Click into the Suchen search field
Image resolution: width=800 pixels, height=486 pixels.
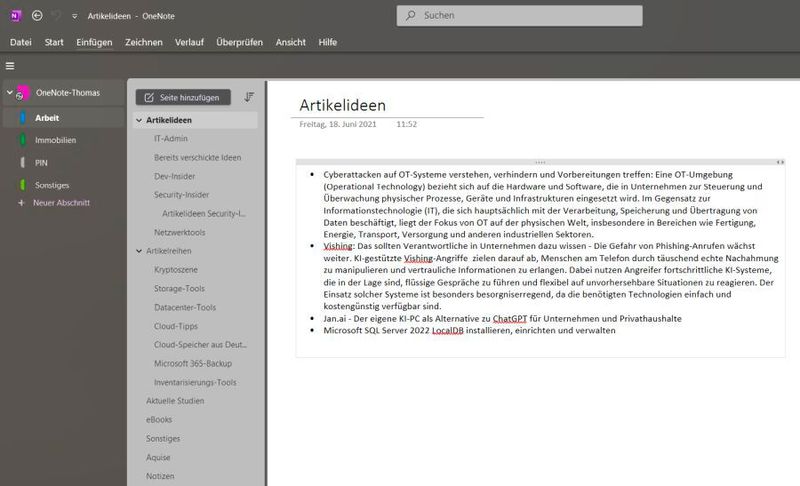(x=519, y=15)
